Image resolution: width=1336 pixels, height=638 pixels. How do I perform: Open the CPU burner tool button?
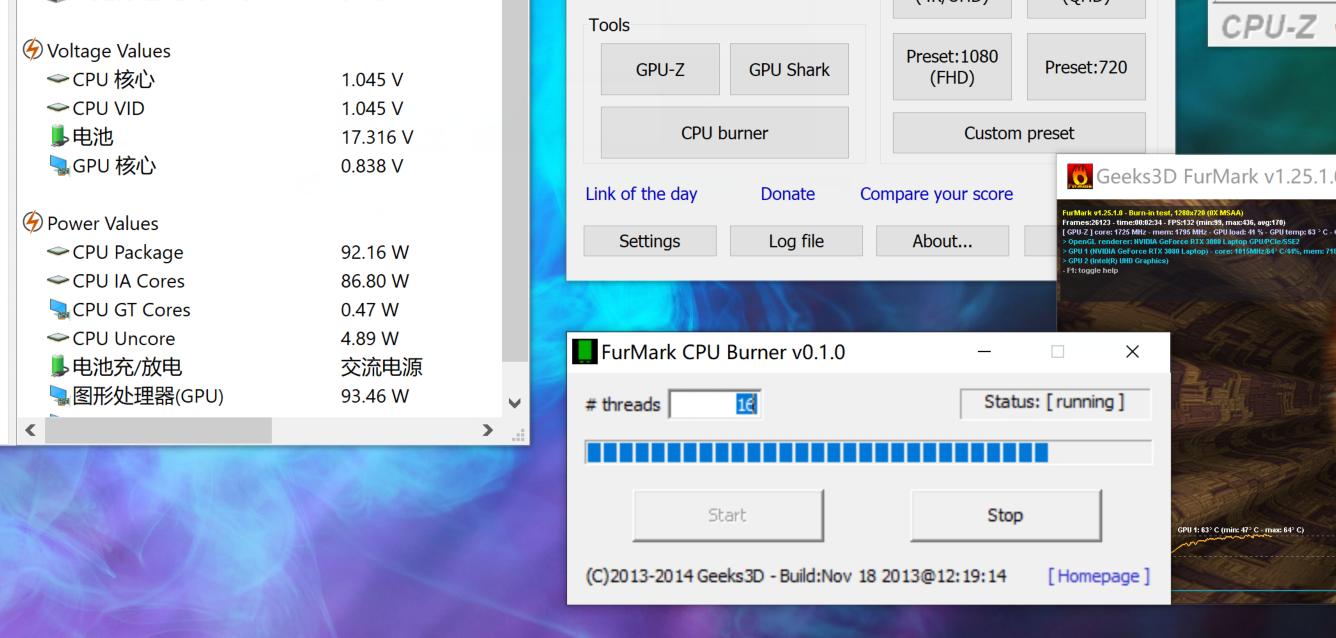725,133
